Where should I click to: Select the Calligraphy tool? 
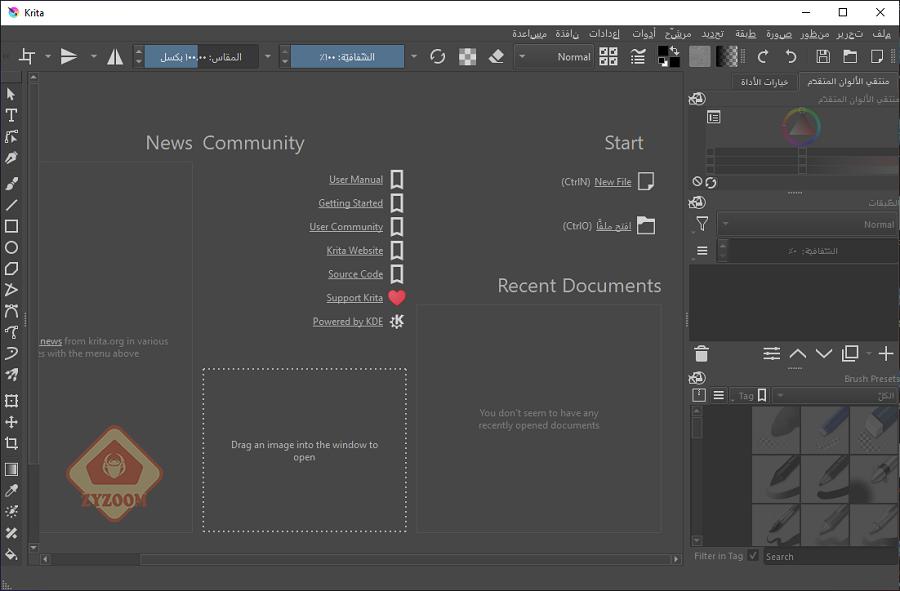(11, 158)
